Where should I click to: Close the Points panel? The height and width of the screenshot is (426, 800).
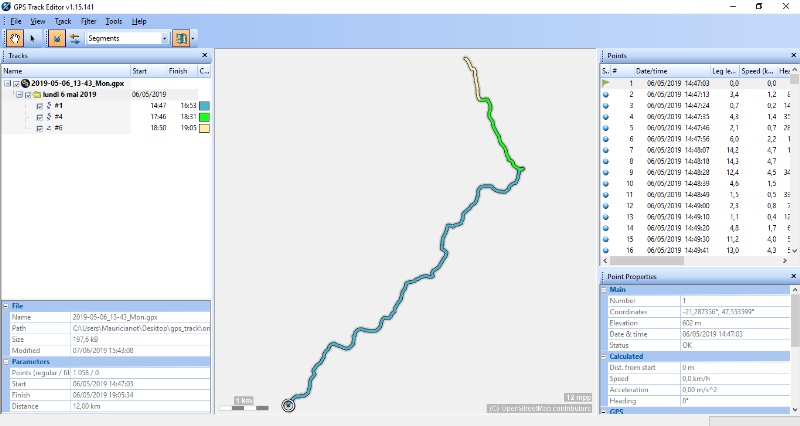point(793,55)
